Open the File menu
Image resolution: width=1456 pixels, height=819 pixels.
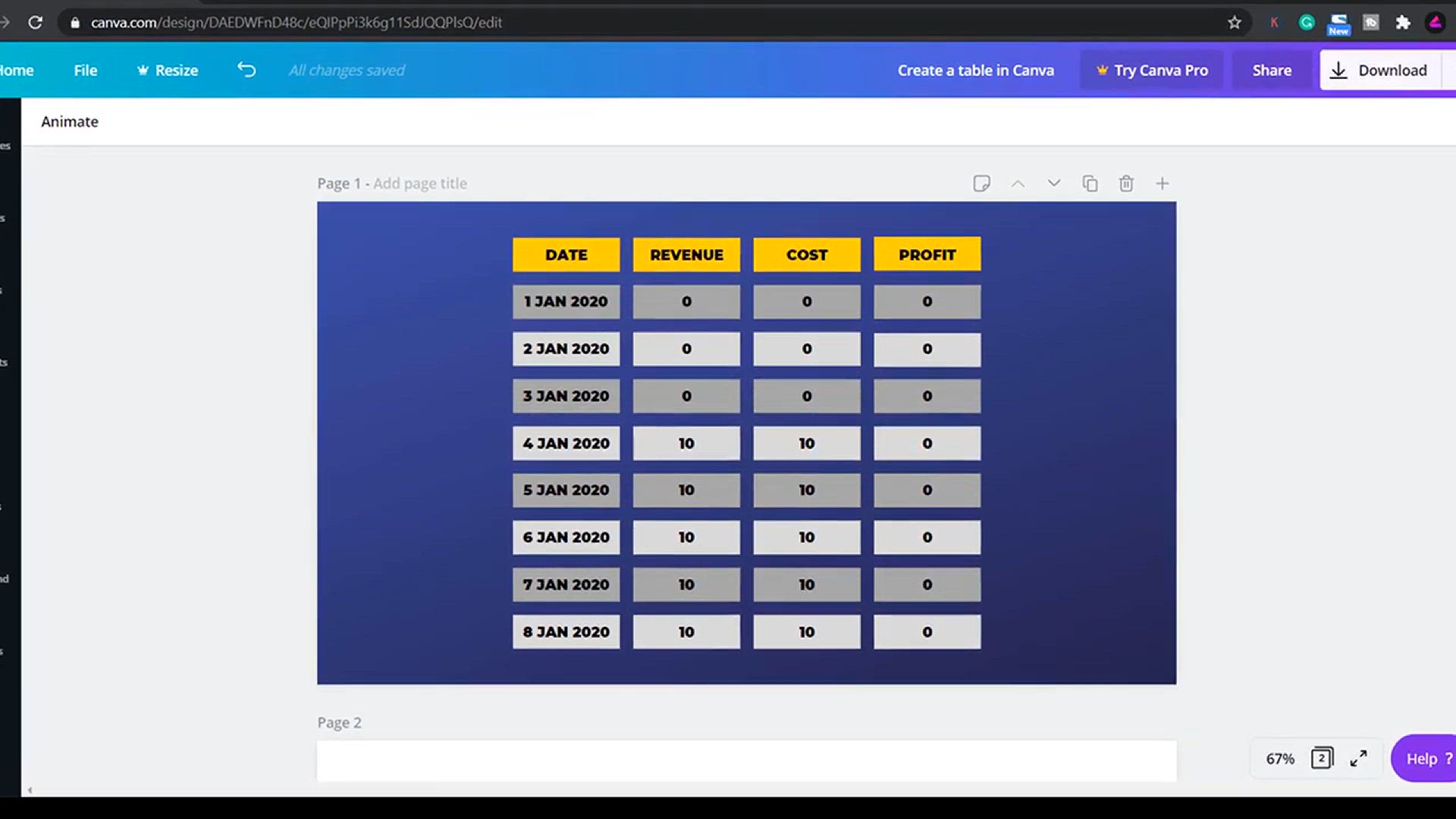click(x=86, y=70)
